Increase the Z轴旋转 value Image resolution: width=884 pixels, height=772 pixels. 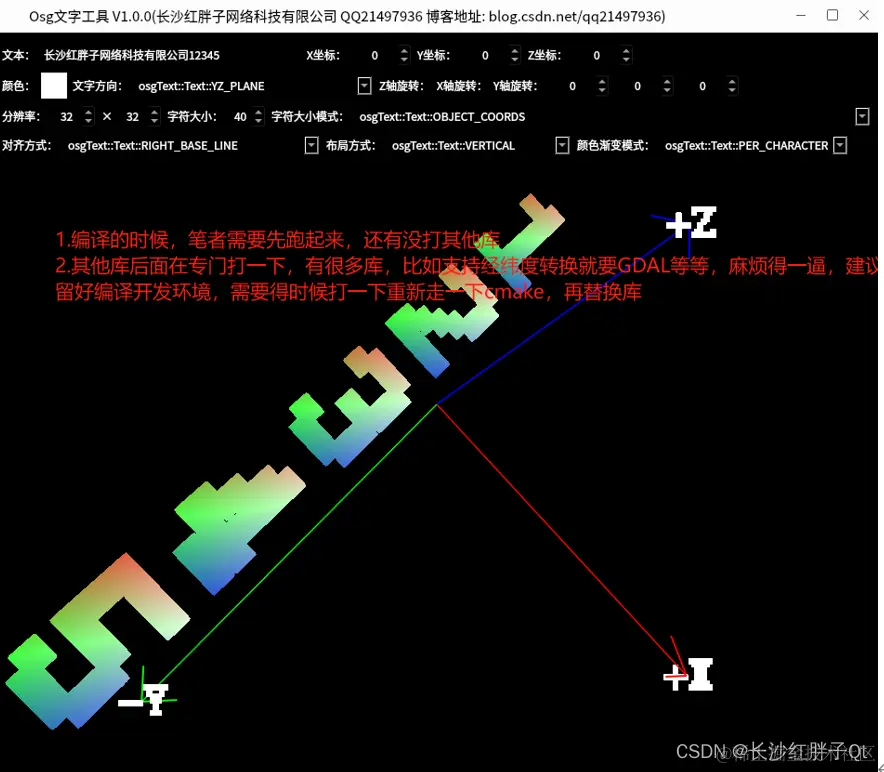coord(601,81)
